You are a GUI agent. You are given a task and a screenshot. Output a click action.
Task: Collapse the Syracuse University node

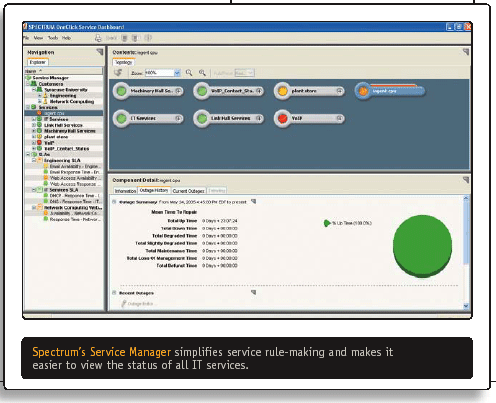click(34, 90)
